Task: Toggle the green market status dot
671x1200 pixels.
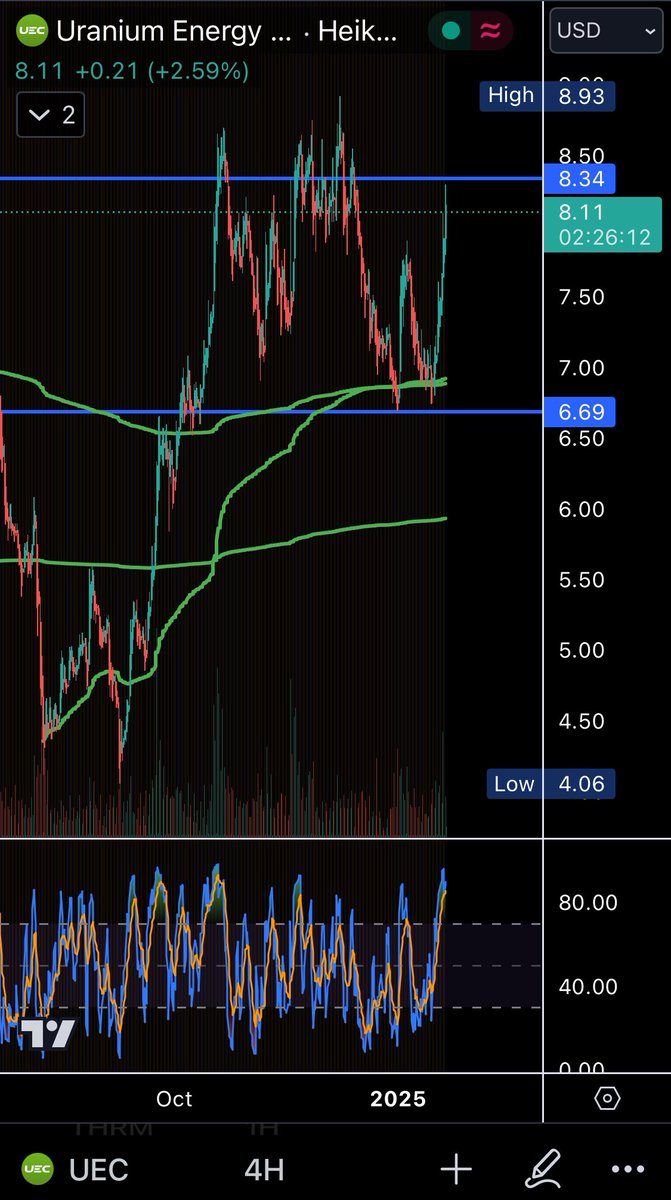Action: click(x=451, y=31)
